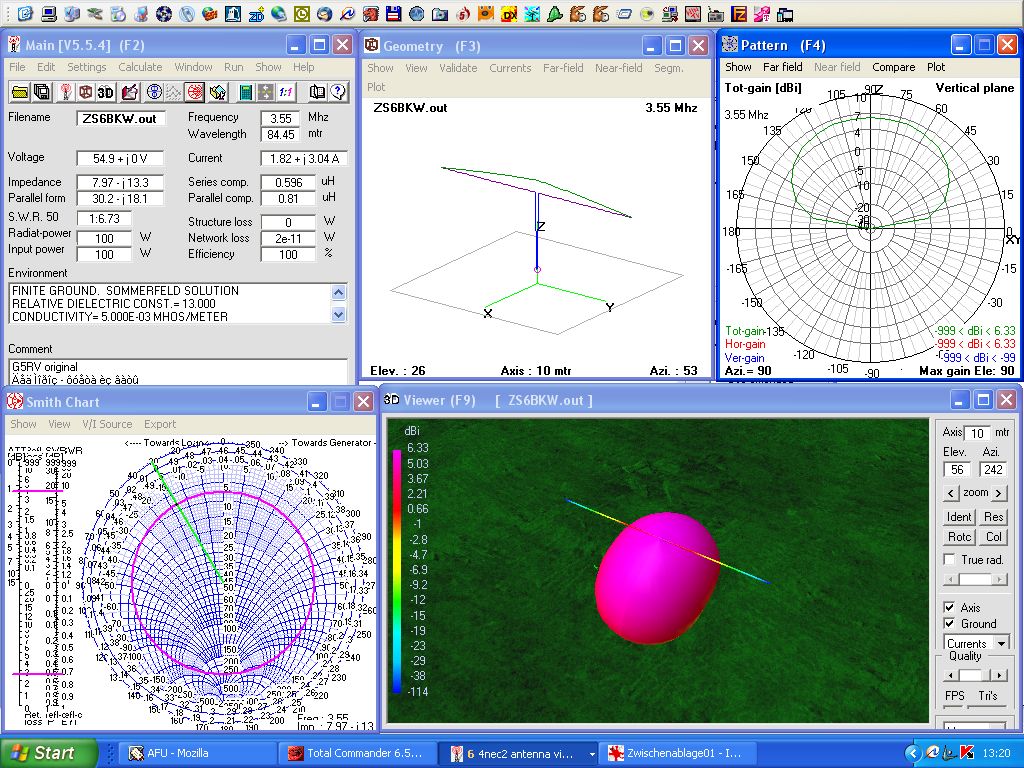Screen dimensions: 1024x768
Task: Click the Quality slider's right arrow
Action: coord(1000,675)
